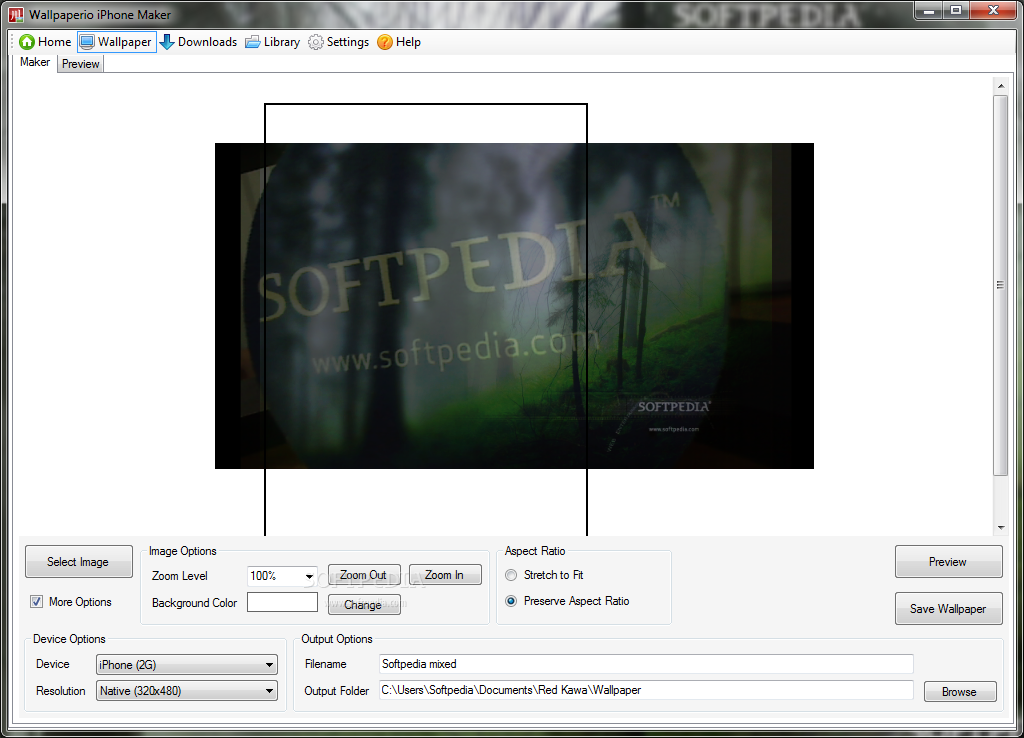Select Stretch to Fit radio button
This screenshot has width=1024, height=738.
511,575
